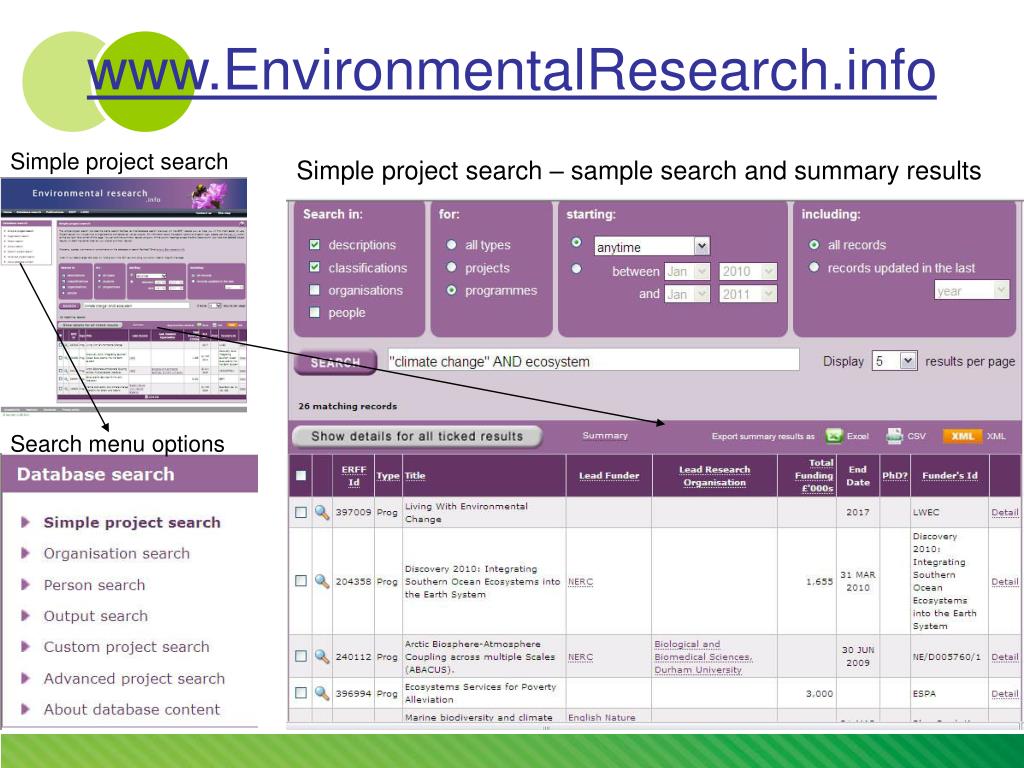Screen dimensions: 1024x768
Task: Open Detail link for ESPA row
Action: (x=1004, y=694)
